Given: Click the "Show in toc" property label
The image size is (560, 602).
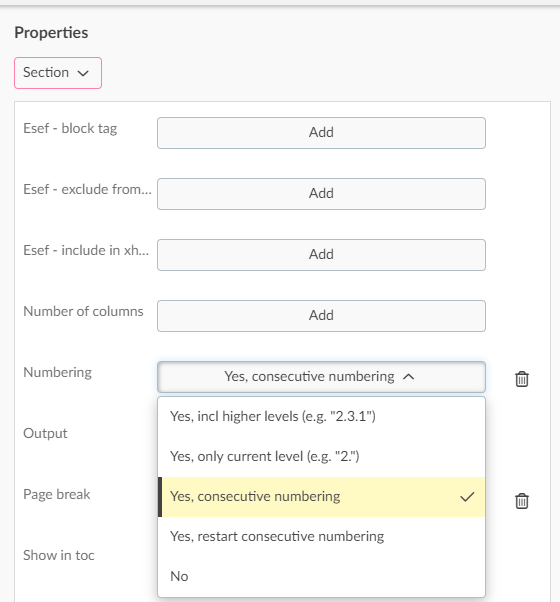Looking at the screenshot, I should pos(59,556).
